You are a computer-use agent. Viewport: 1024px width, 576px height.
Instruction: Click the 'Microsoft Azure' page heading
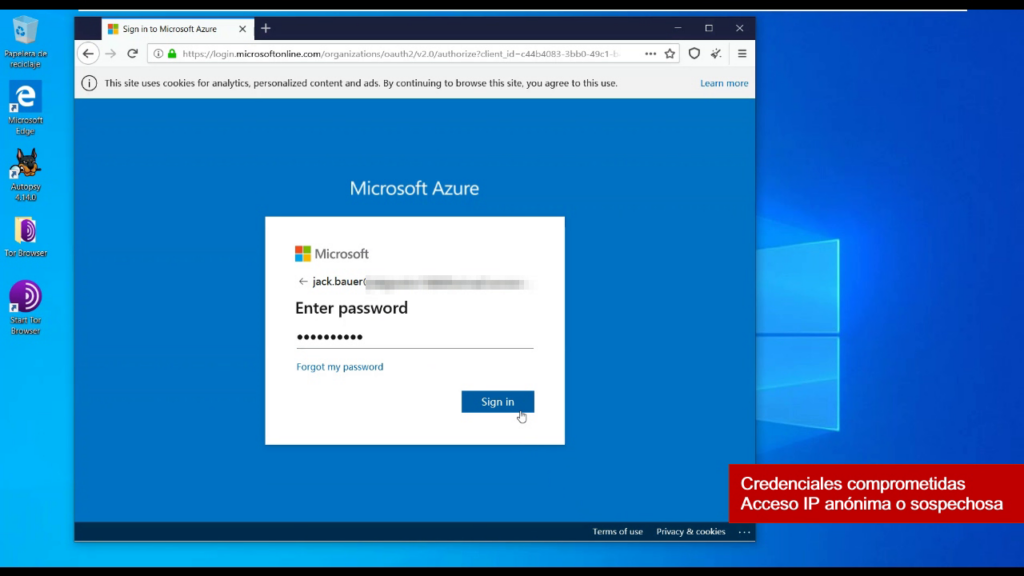tap(415, 188)
